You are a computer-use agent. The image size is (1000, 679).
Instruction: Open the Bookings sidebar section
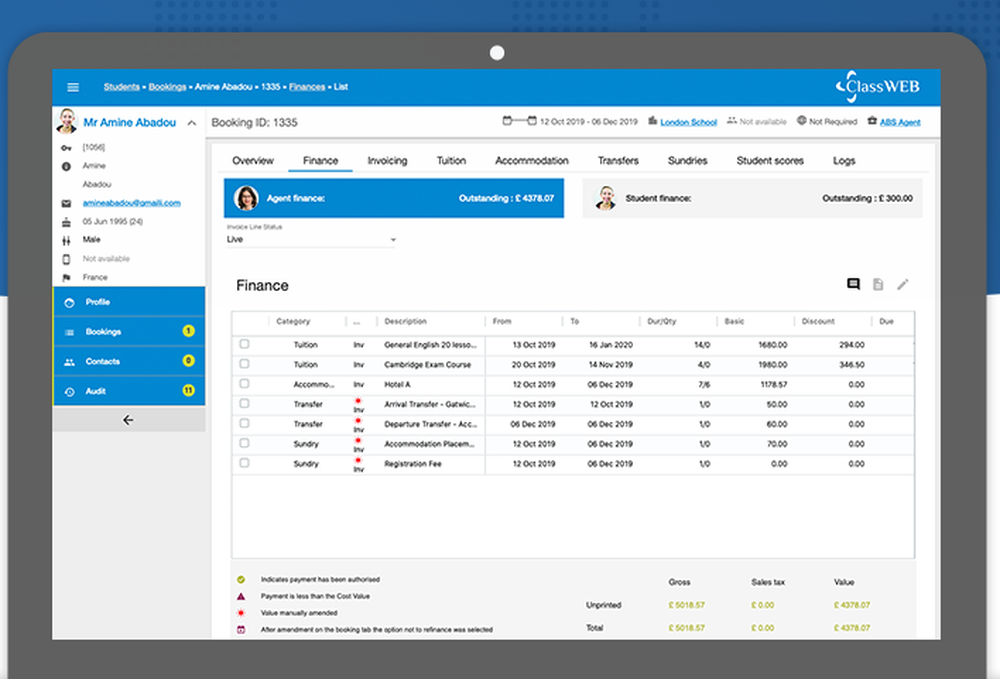click(129, 332)
